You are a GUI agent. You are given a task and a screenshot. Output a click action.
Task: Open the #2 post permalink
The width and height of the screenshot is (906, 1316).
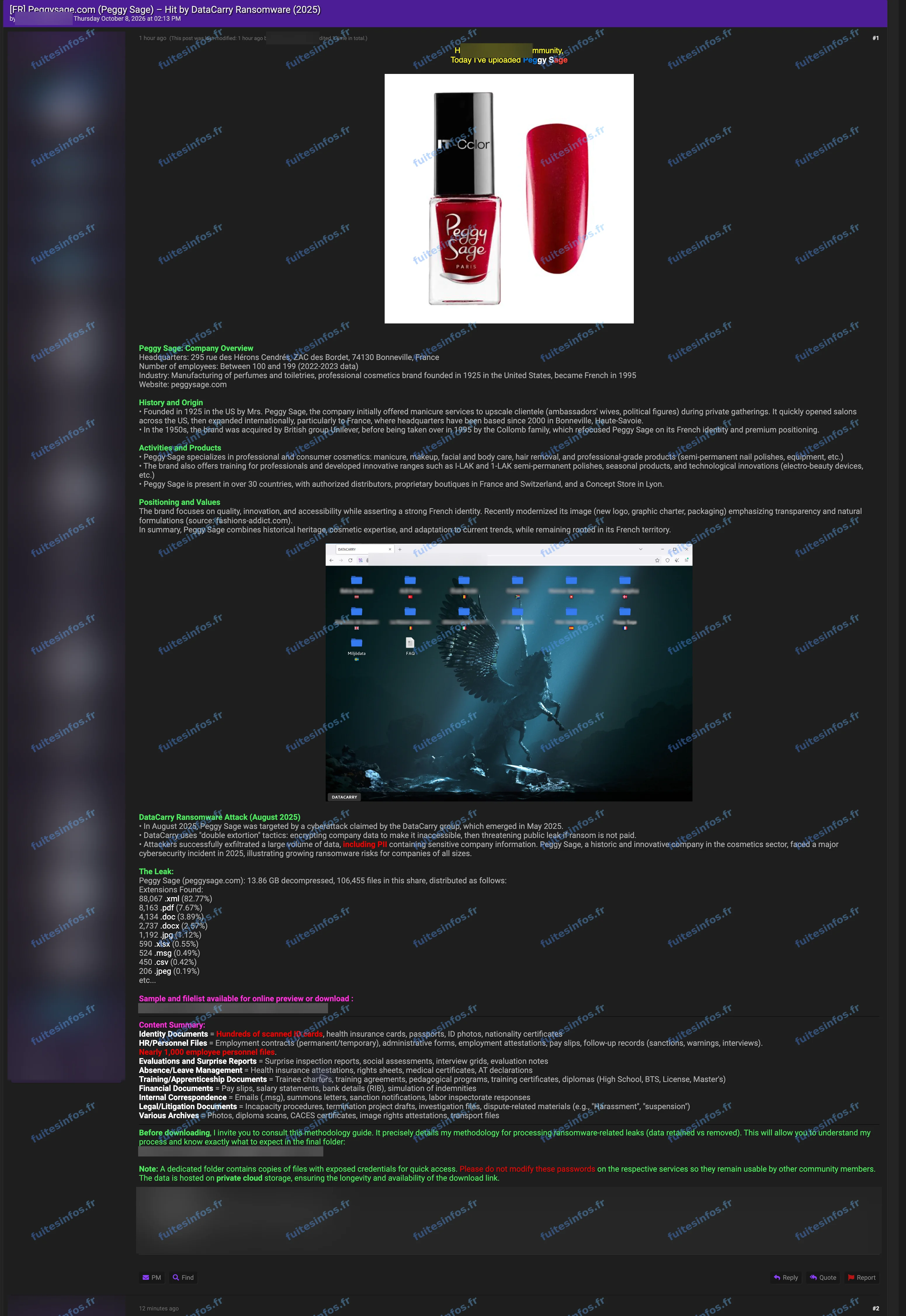tap(875, 1308)
